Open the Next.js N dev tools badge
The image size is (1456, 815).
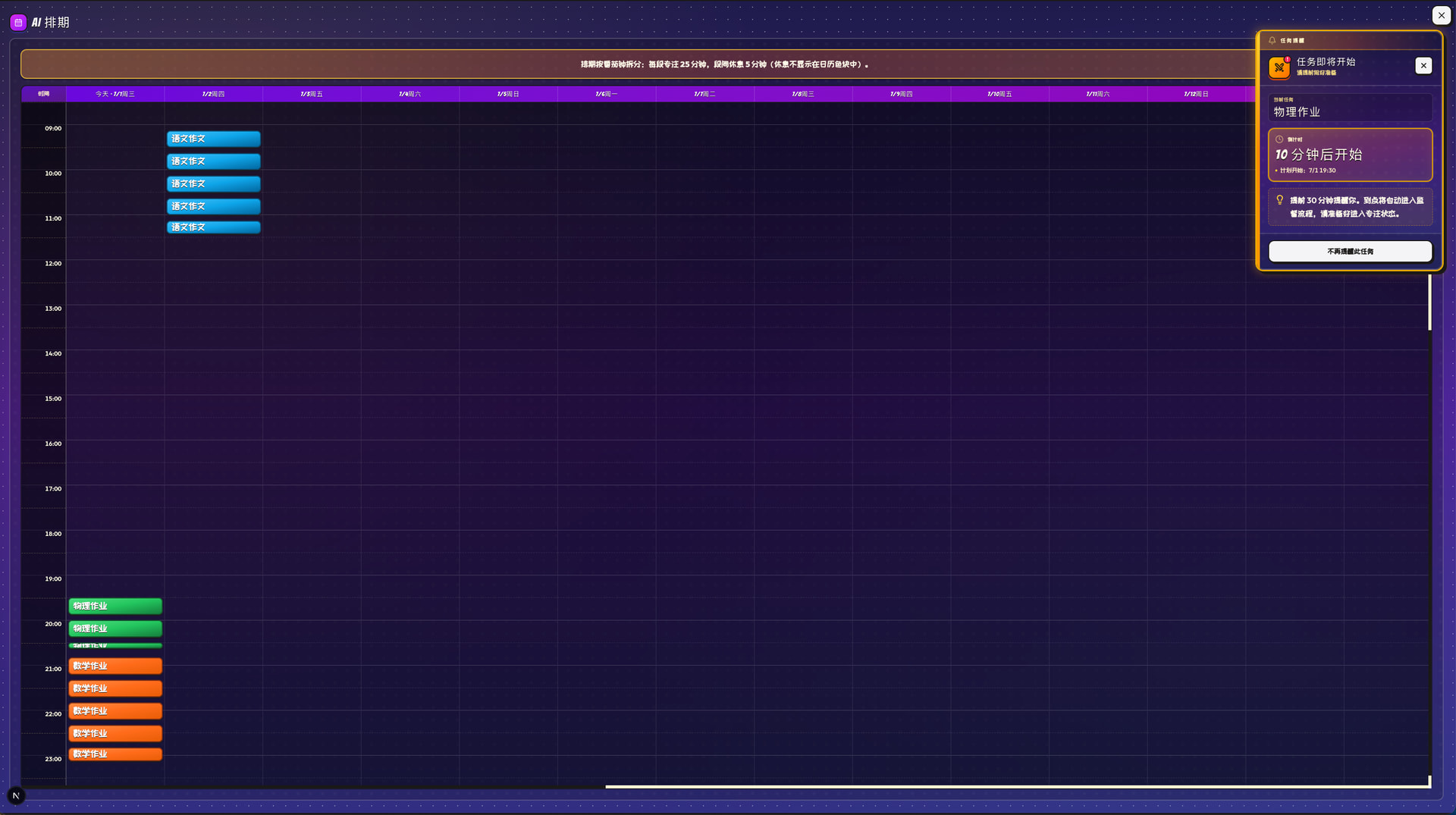coord(16,796)
